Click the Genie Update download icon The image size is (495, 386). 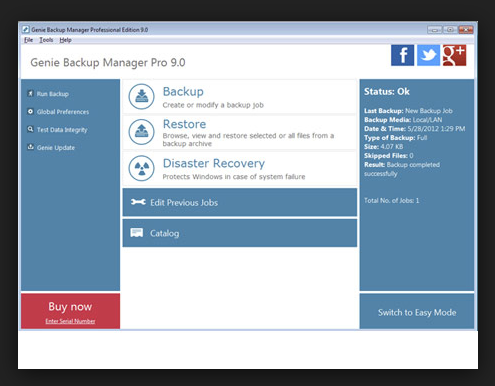[x=30, y=147]
